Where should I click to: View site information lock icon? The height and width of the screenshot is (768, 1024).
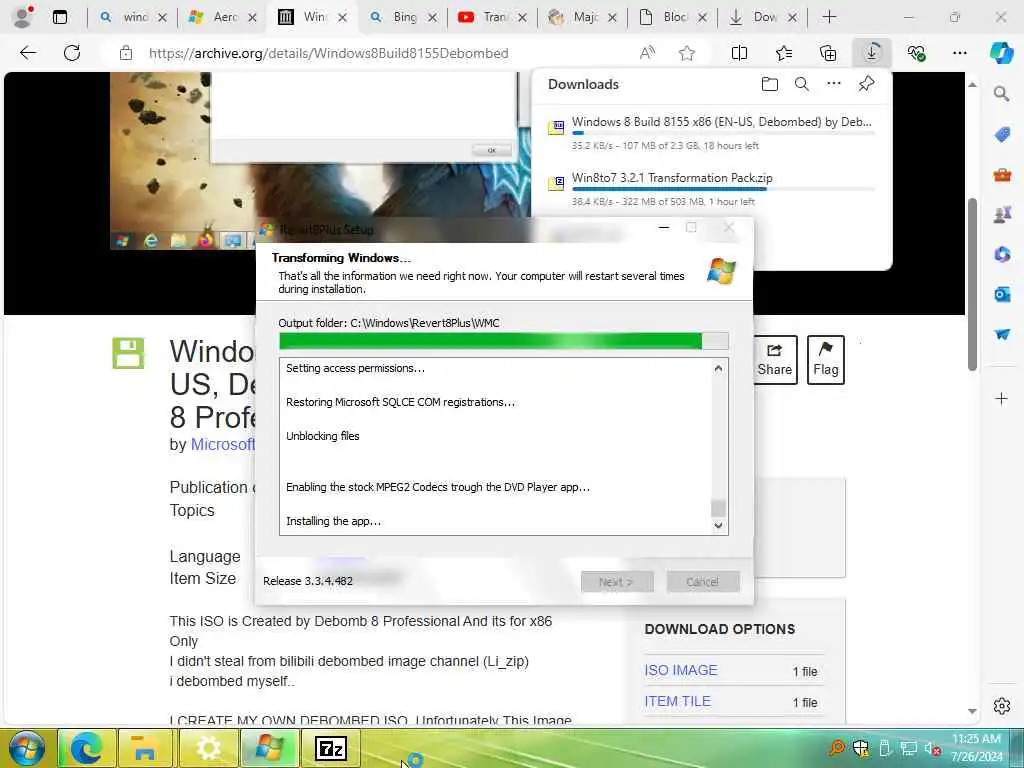pyautogui.click(x=126, y=53)
